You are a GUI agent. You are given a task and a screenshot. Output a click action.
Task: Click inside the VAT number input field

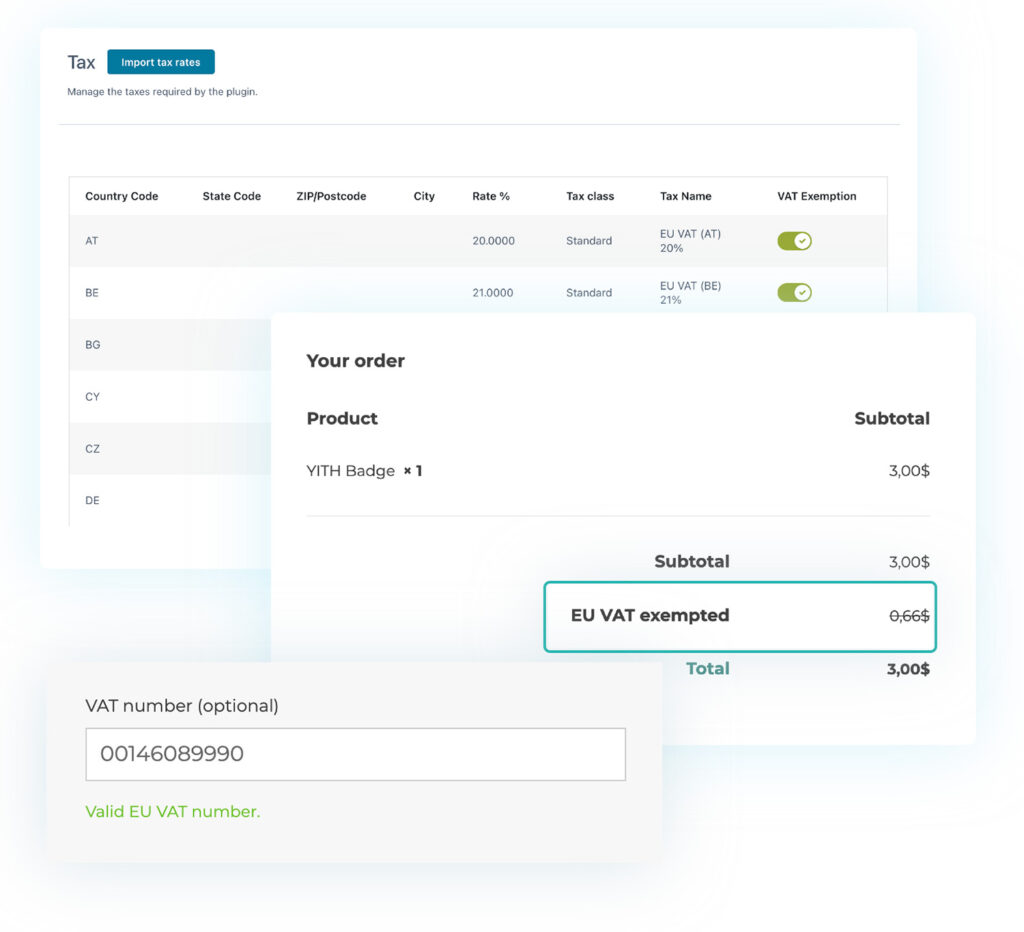point(354,754)
